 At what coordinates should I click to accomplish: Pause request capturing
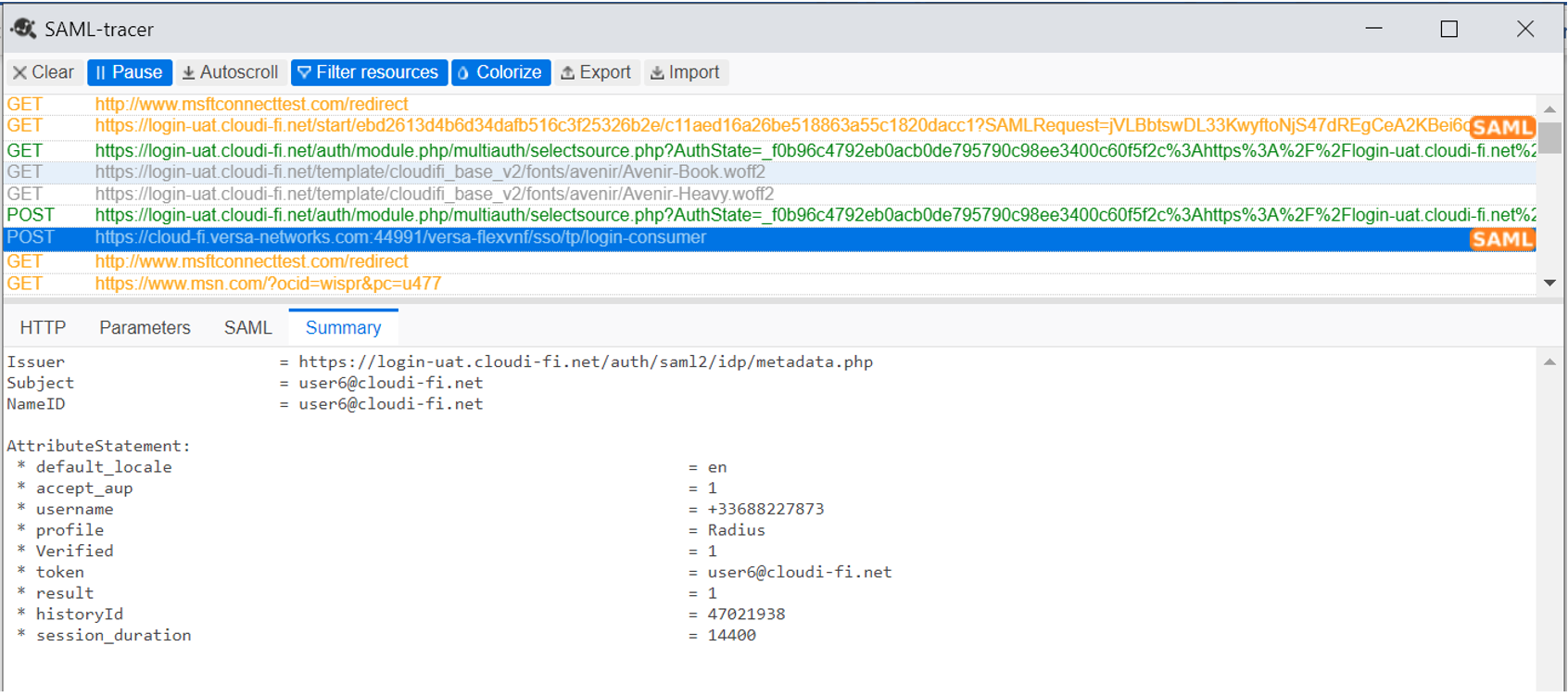pos(130,72)
